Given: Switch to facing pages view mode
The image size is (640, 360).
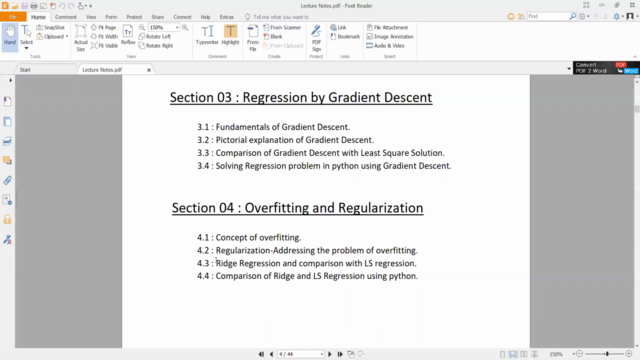Looking at the screenshot, I should point(524,354).
